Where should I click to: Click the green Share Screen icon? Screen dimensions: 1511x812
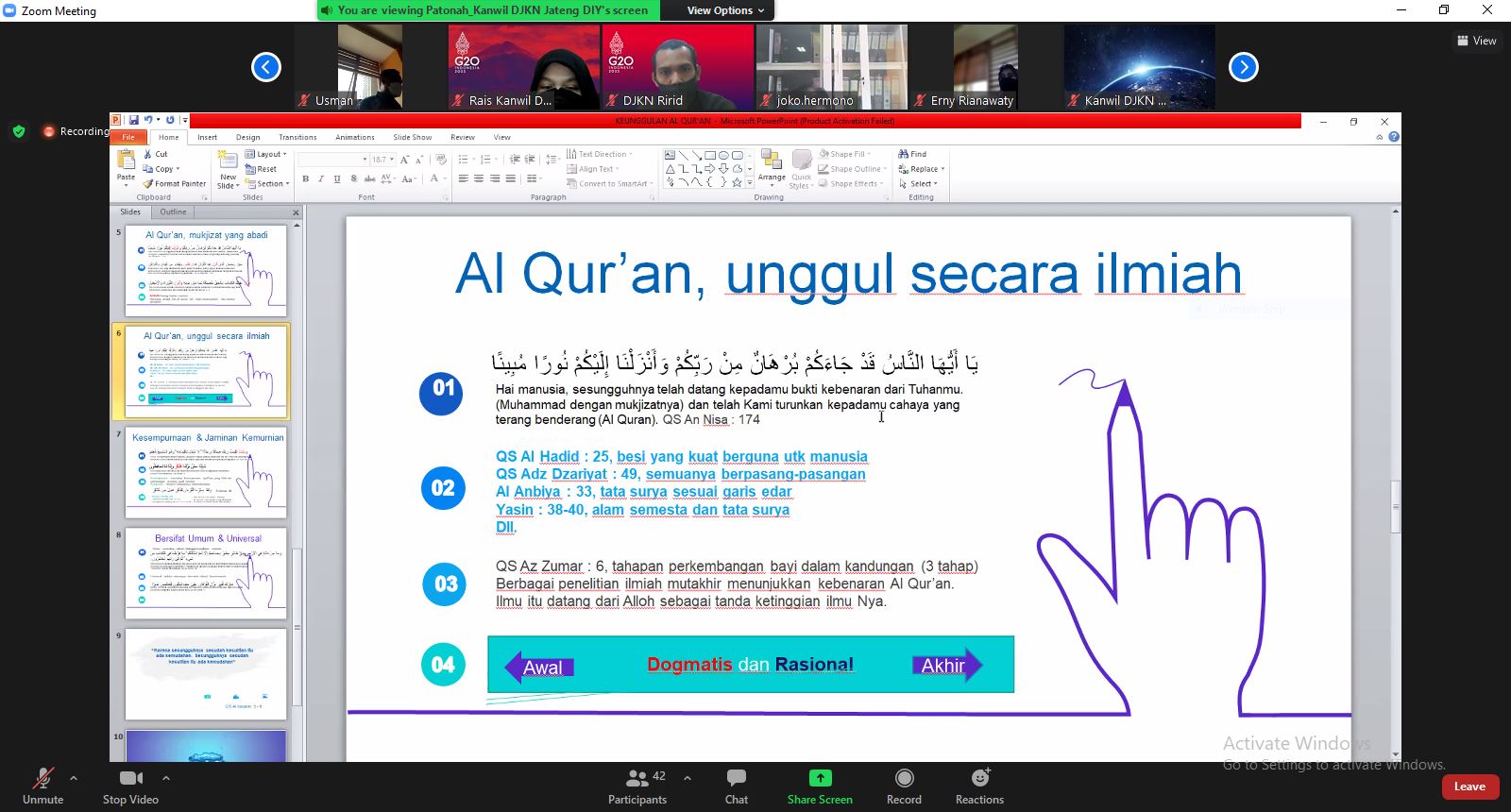pos(820,778)
